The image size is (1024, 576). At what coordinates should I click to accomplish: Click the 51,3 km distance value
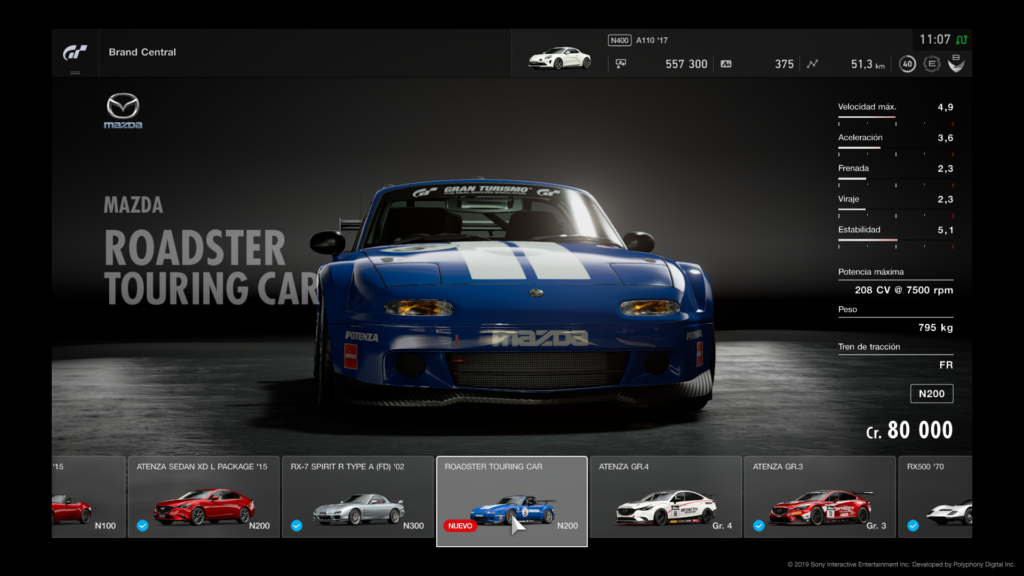pyautogui.click(x=868, y=64)
